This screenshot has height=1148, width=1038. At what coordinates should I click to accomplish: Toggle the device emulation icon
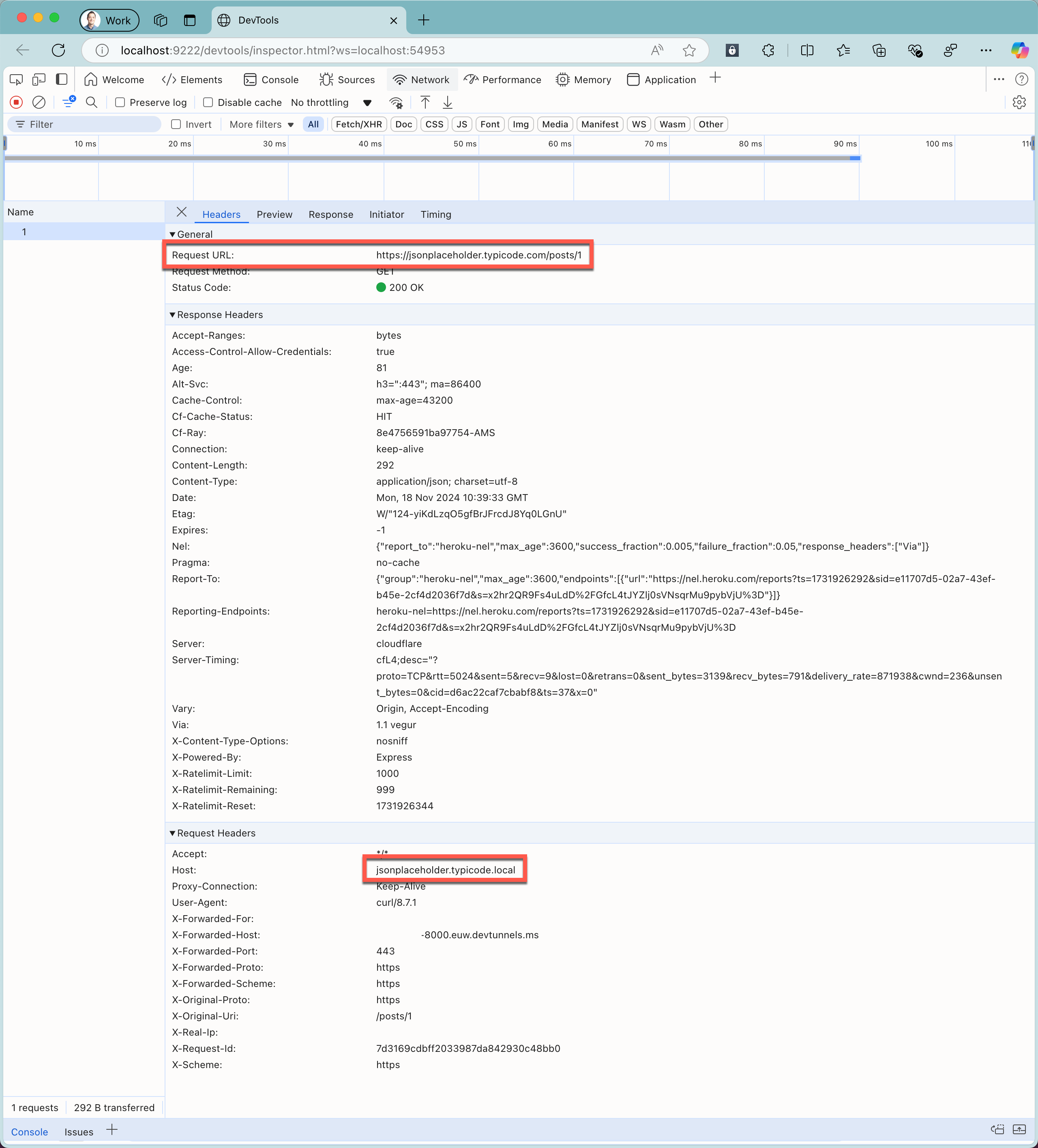[x=39, y=80]
